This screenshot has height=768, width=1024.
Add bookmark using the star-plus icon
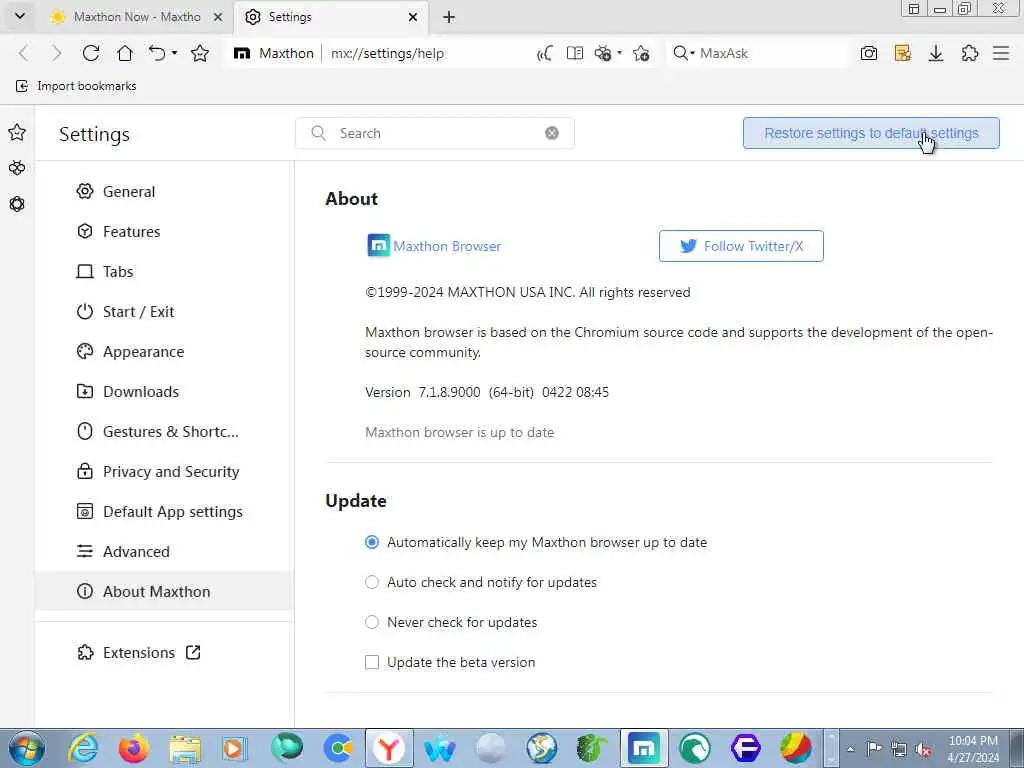pos(641,54)
